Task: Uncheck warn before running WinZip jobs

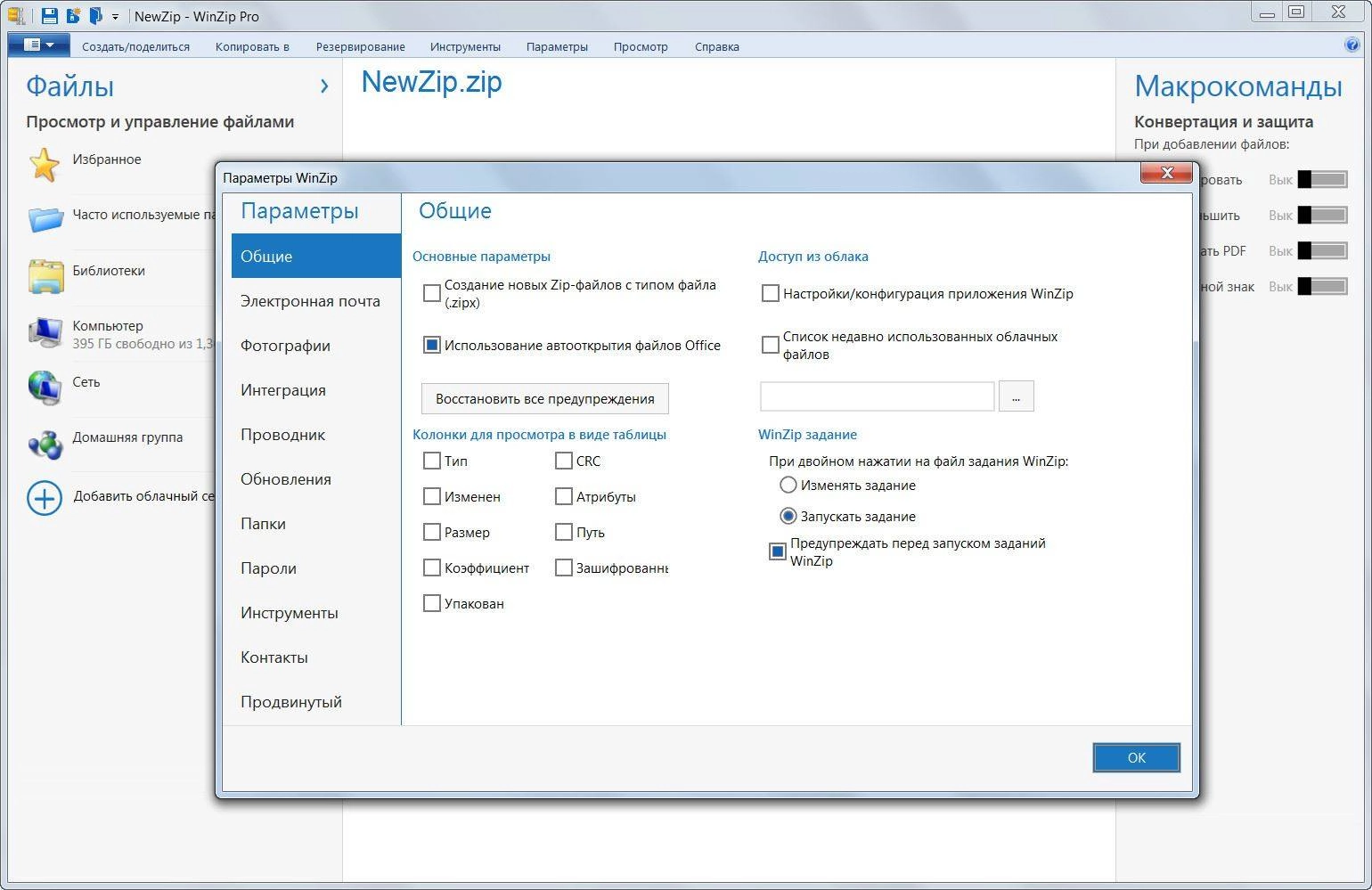Action: click(x=778, y=551)
